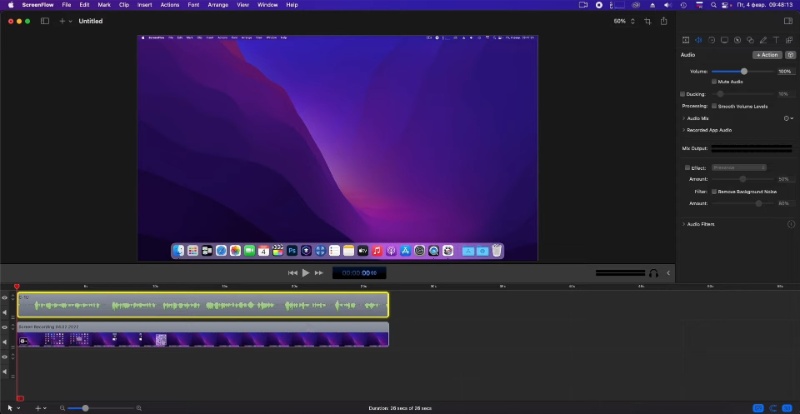Screen dimensions: 800x414
Task: Mute the top audio track speaker icon
Action: tap(5, 312)
